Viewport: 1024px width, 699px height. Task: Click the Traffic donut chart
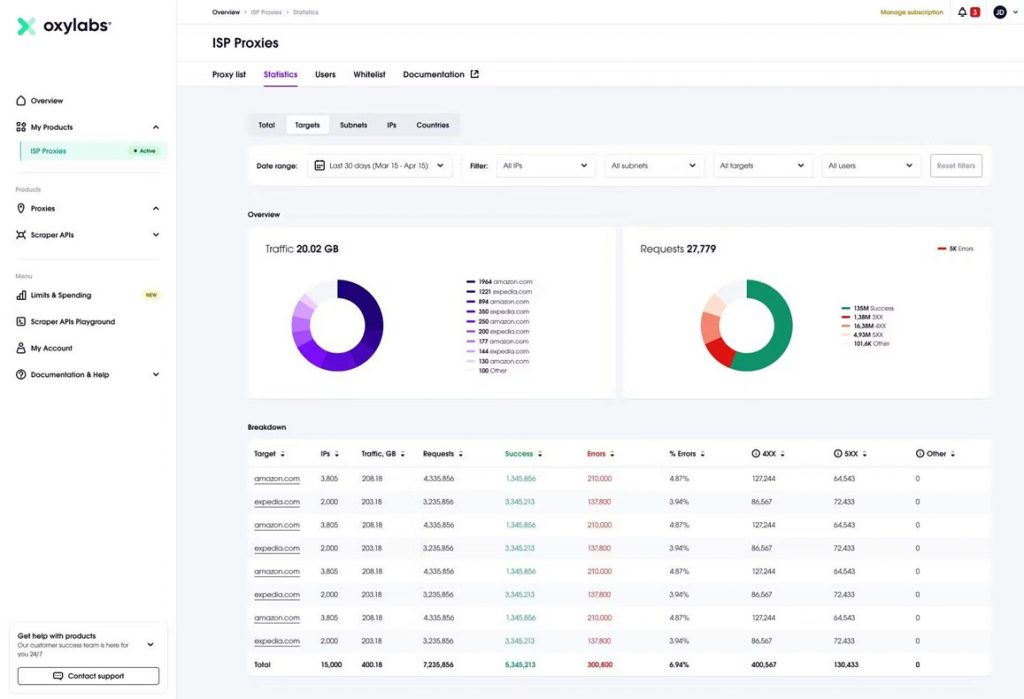coord(337,325)
